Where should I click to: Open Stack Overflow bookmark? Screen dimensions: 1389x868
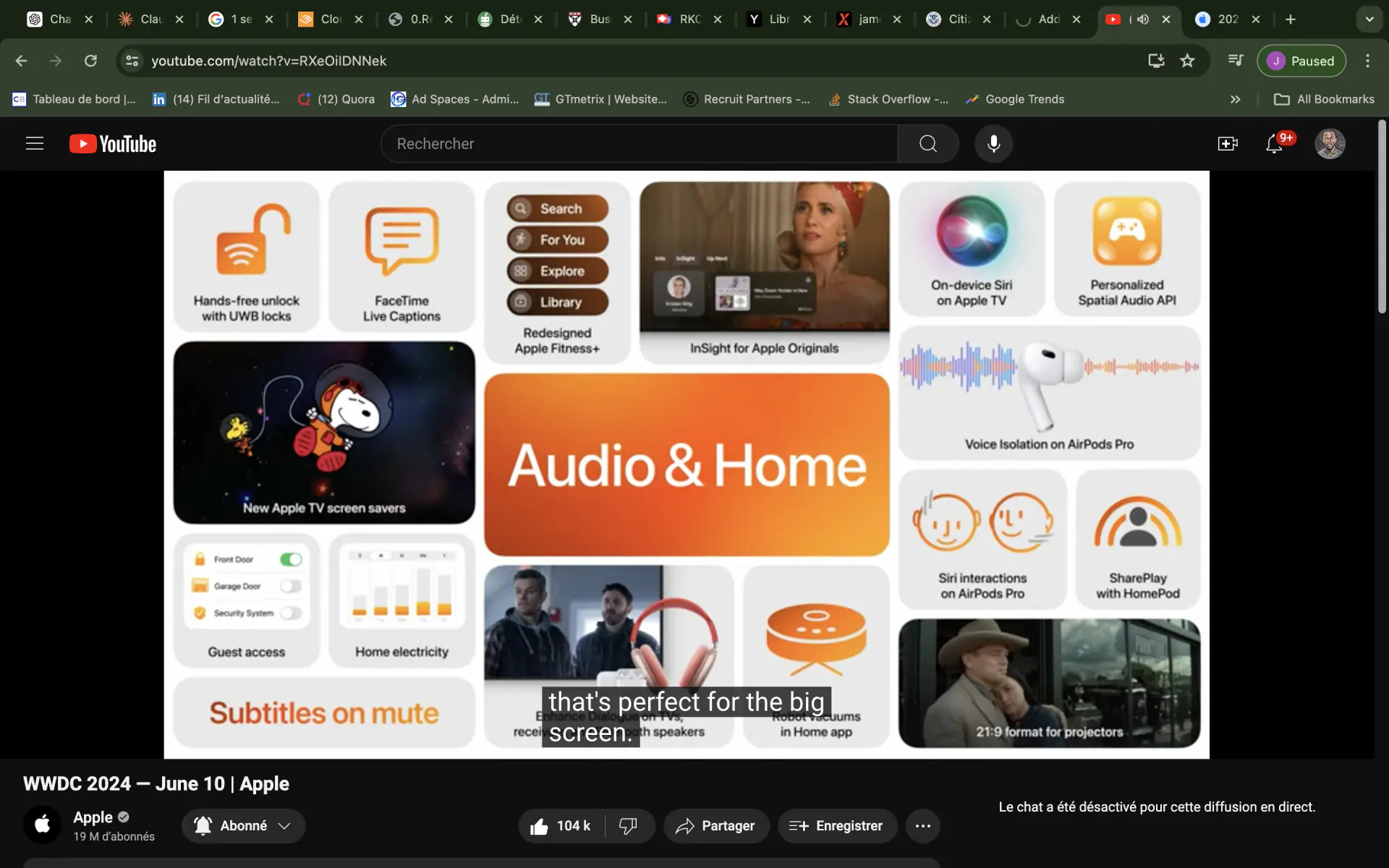(x=888, y=99)
